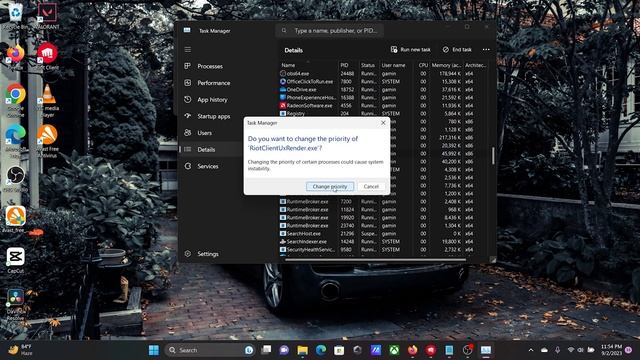The height and width of the screenshot is (360, 640).
Task: Click Task Manager icon on taskbar
Action: (486, 350)
